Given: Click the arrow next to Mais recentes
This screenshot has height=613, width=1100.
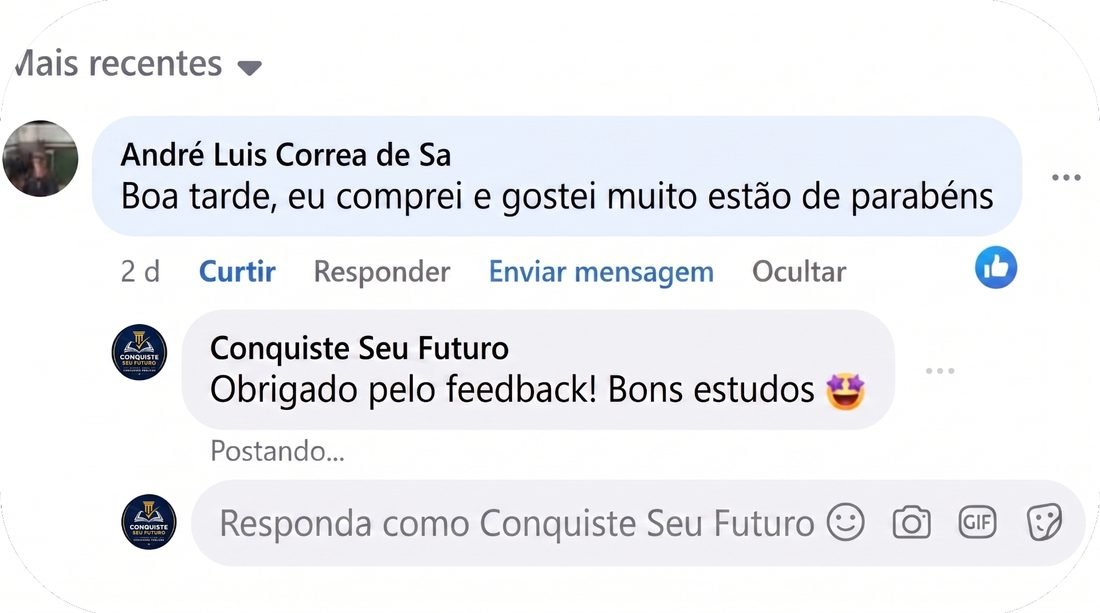Looking at the screenshot, I should tap(249, 67).
